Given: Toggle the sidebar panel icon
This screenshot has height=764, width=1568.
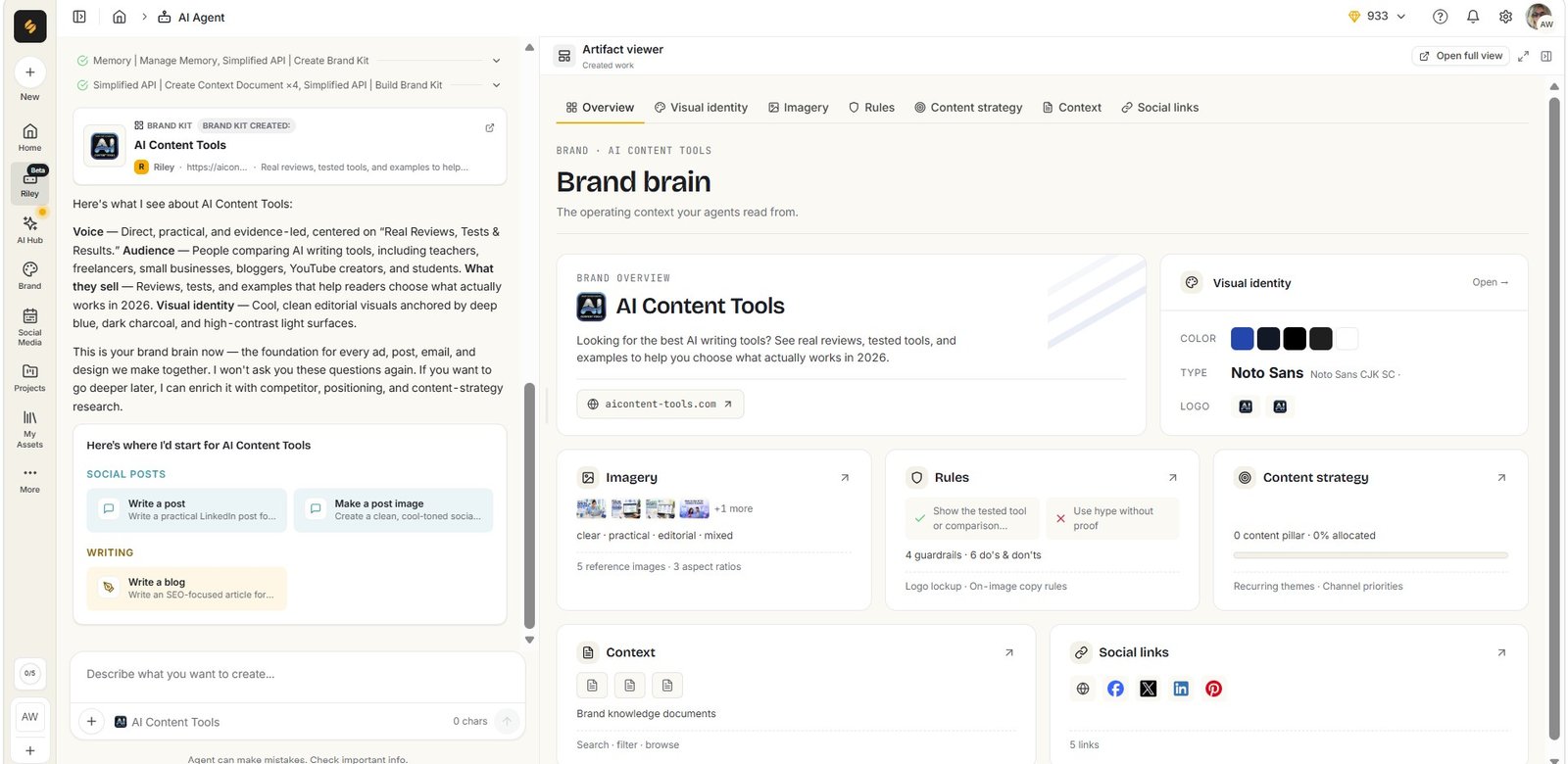Looking at the screenshot, I should click(x=79, y=17).
